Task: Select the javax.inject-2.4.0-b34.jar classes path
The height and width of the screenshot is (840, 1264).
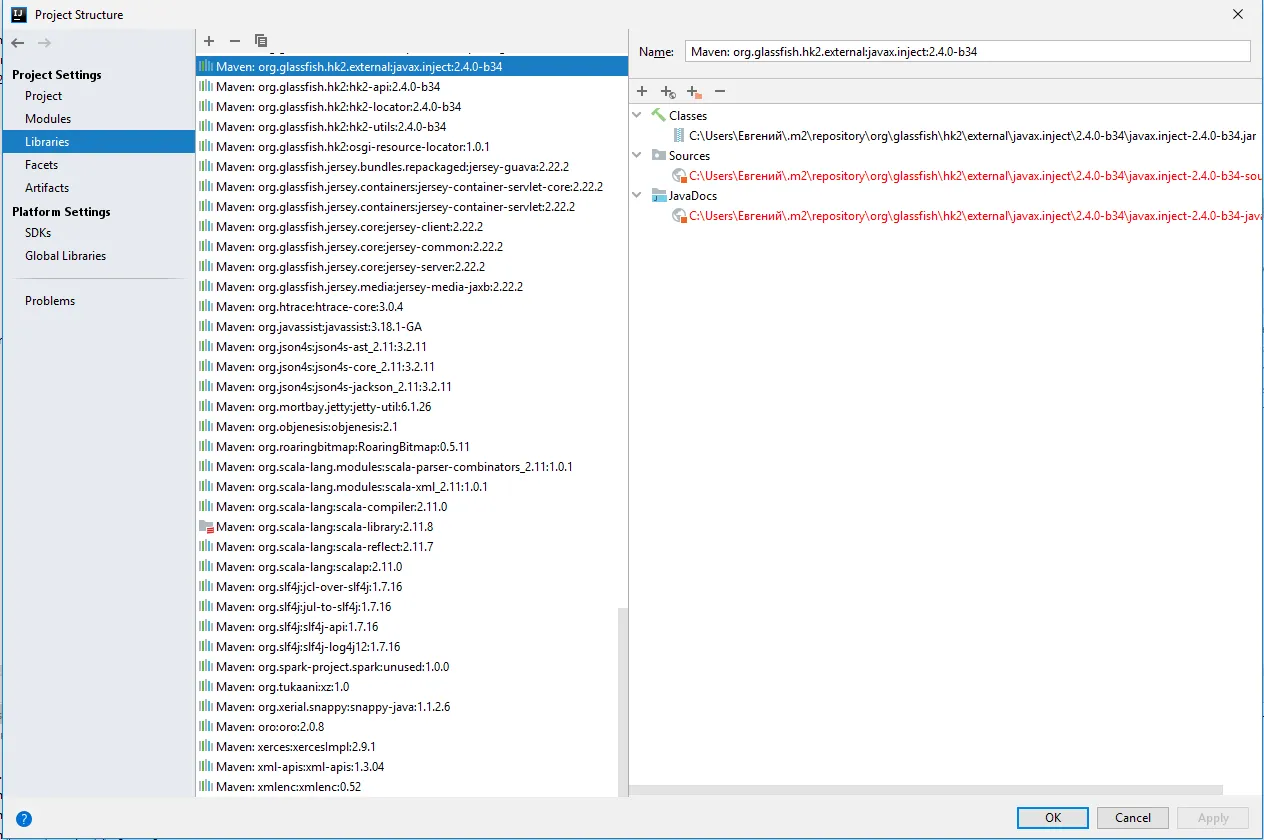Action: 972,135
